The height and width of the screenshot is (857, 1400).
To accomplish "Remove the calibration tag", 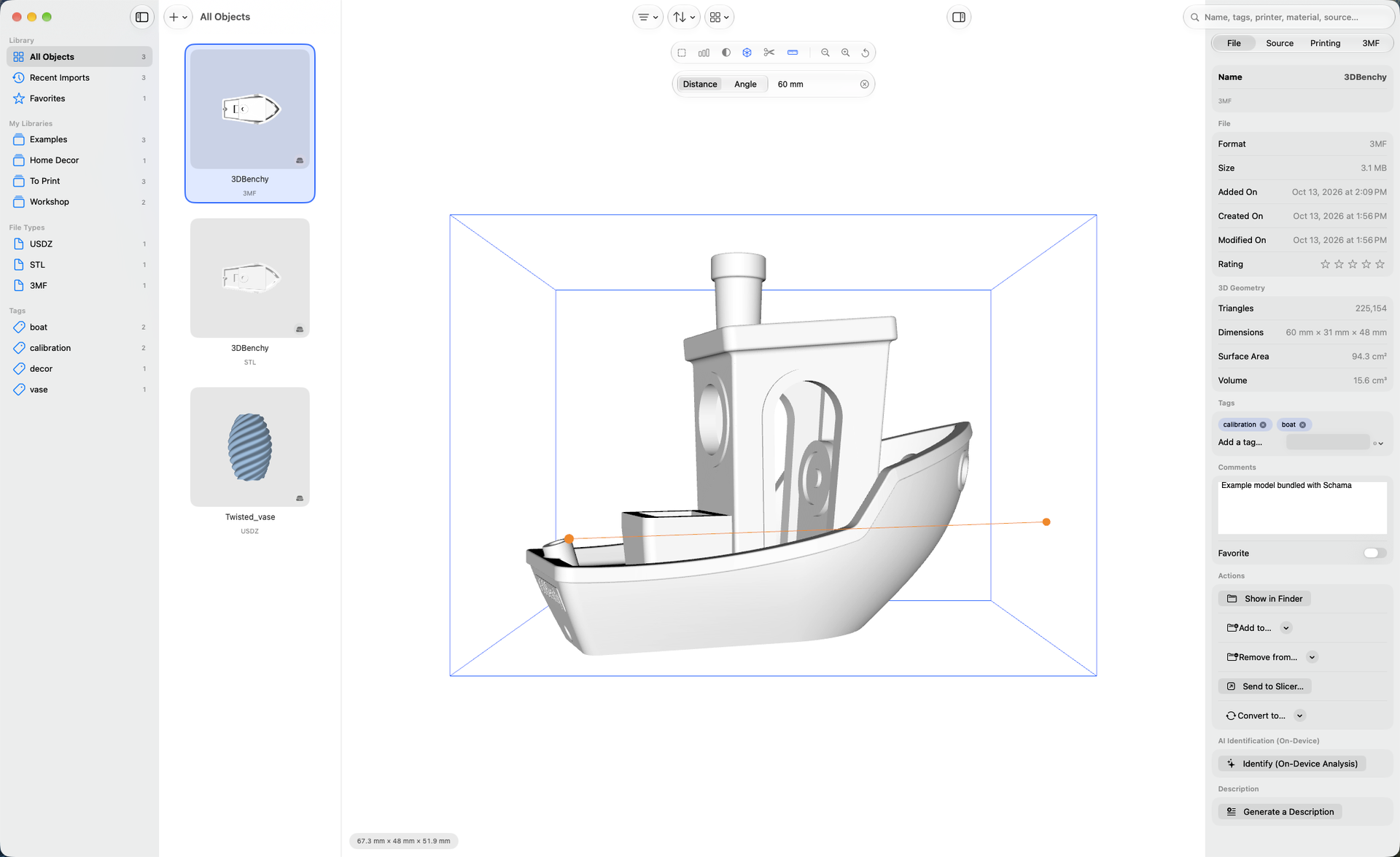I will [x=1263, y=424].
